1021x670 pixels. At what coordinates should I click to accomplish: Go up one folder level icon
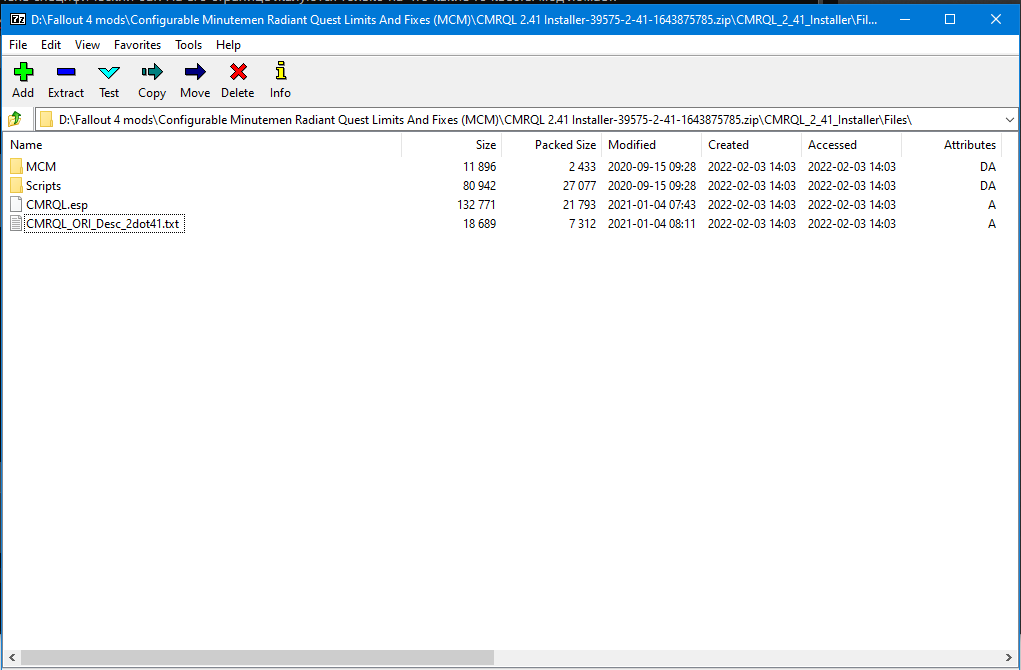(x=15, y=120)
